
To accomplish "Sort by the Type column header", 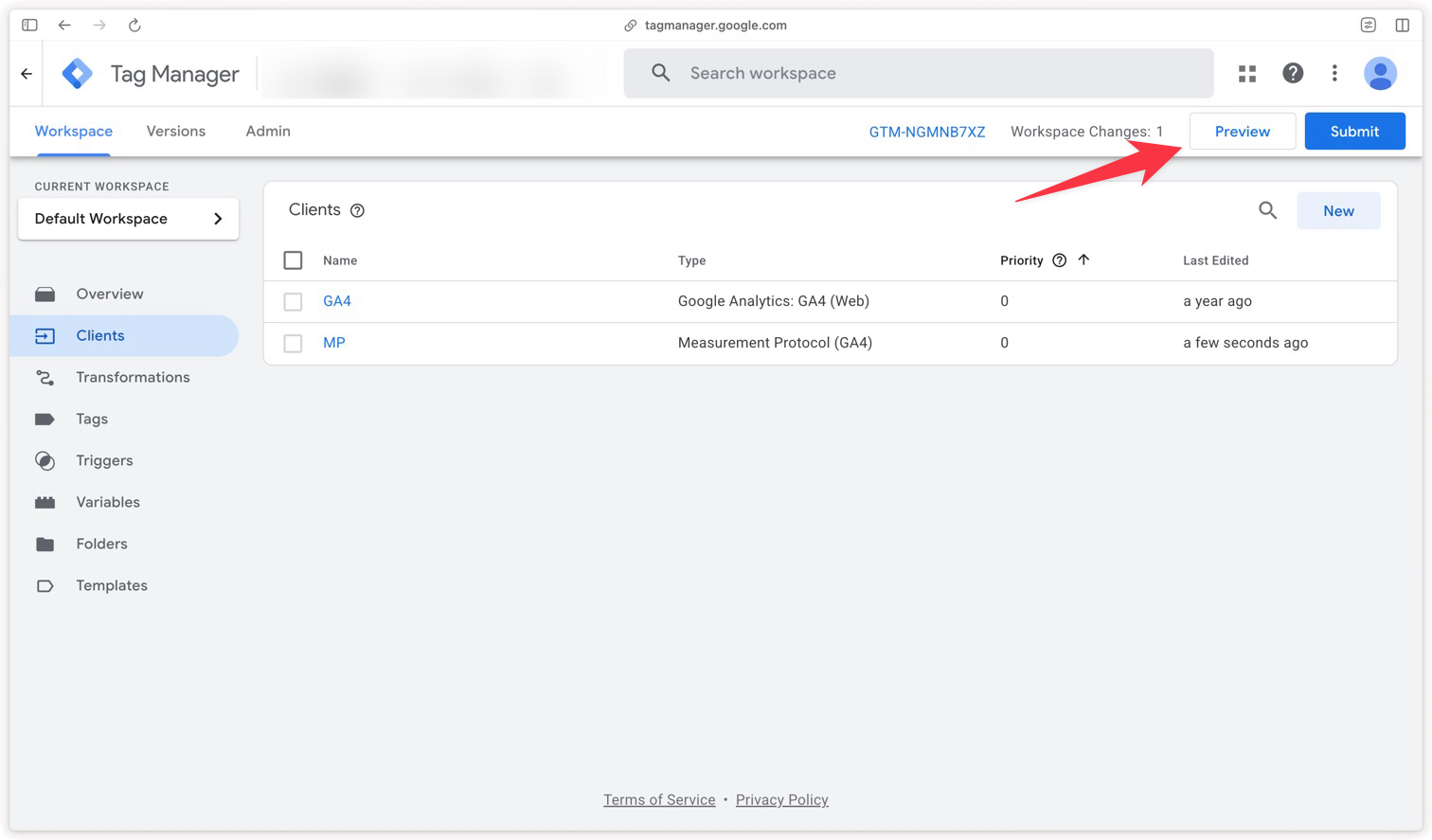I will 691,260.
